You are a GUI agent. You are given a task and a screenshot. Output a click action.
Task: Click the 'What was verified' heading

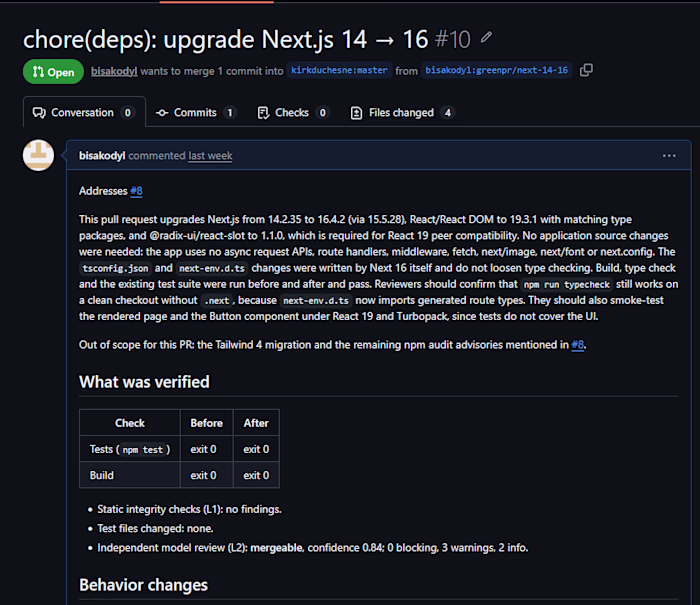(144, 382)
